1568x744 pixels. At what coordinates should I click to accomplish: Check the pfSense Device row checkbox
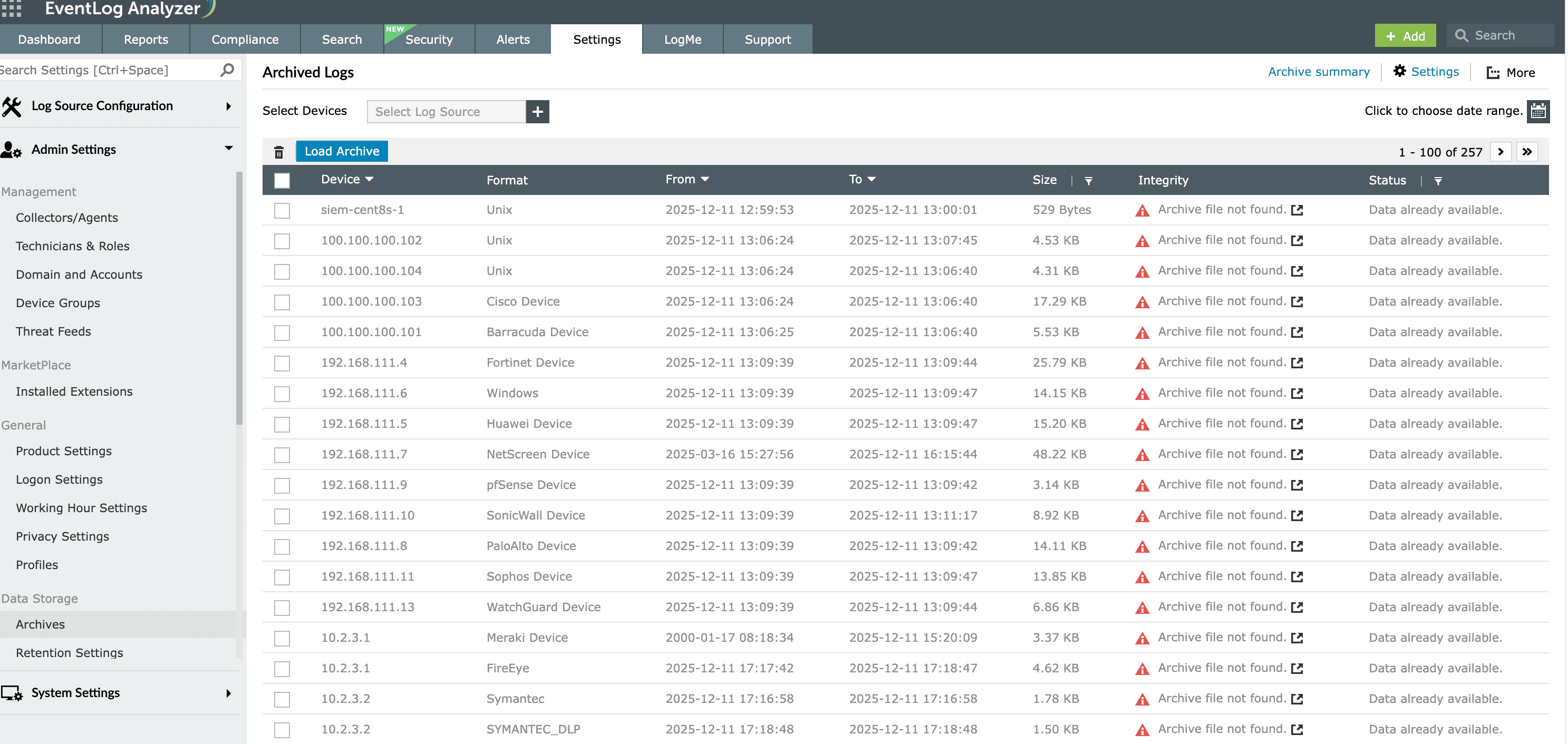[x=282, y=485]
